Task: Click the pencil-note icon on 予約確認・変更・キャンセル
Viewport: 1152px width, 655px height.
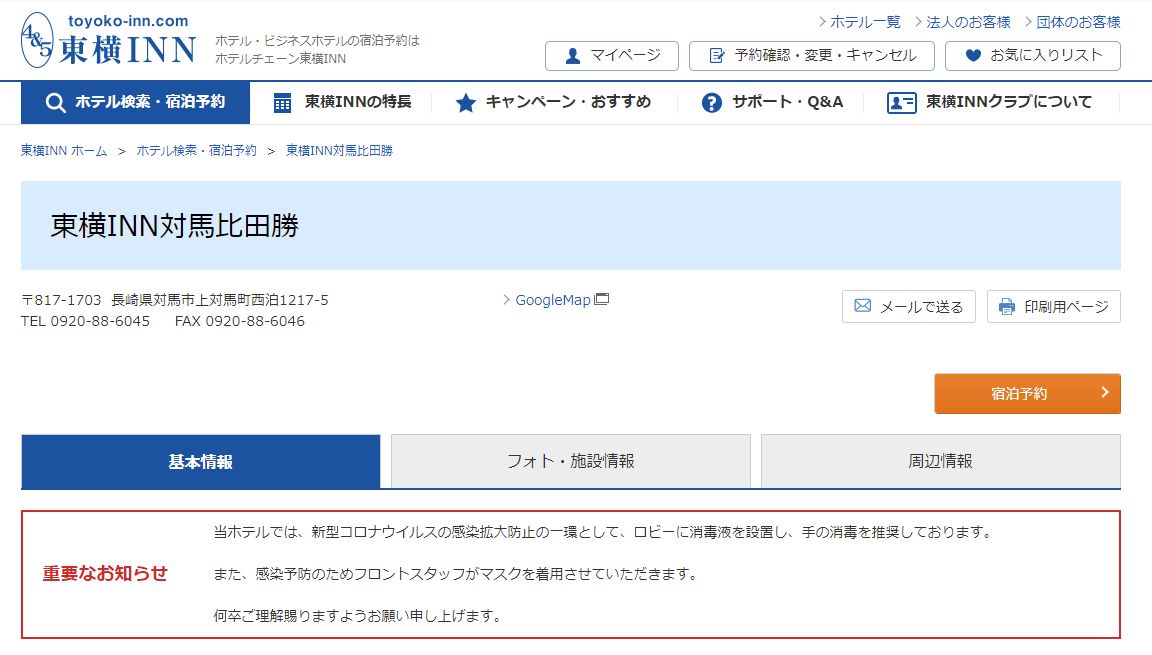Action: [716, 56]
